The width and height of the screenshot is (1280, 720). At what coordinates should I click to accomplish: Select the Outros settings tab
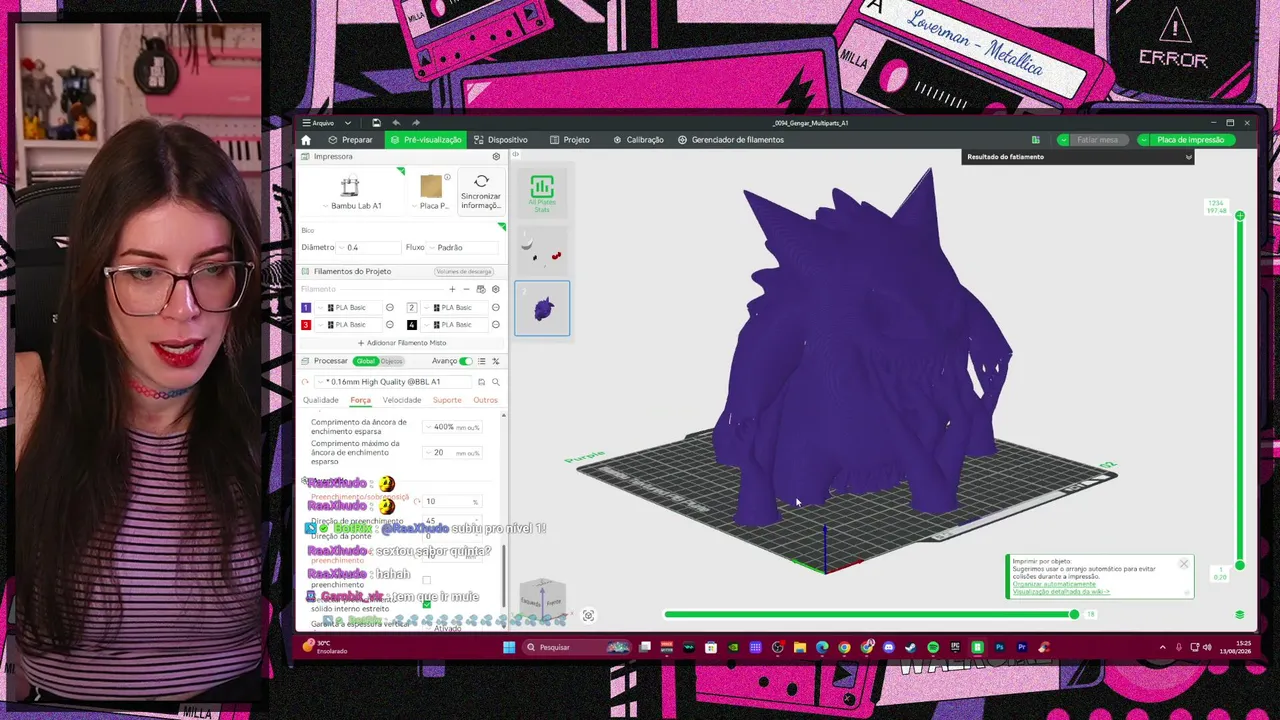pos(485,400)
